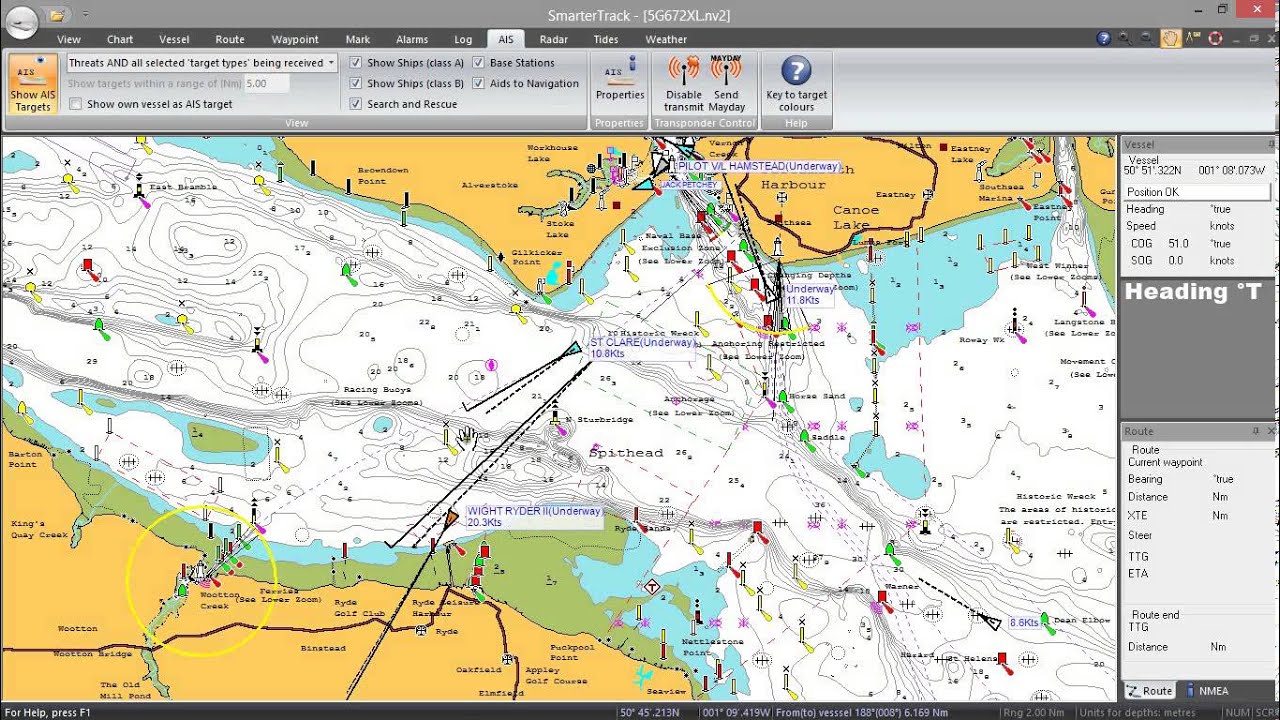Click the Send Mayday icon
The height and width of the screenshot is (720, 1280).
point(727,83)
